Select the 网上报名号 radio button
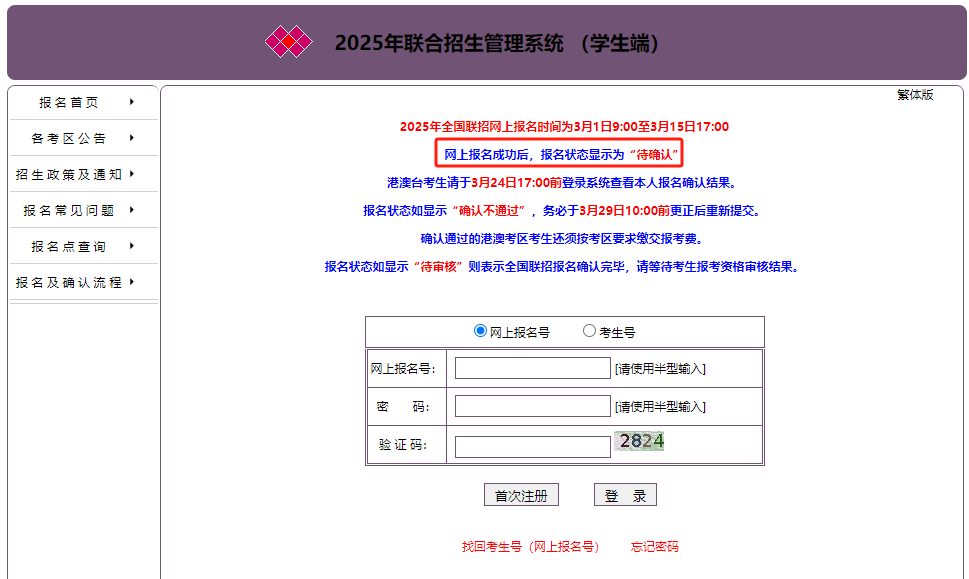Viewport: 969px width, 579px height. click(x=480, y=331)
